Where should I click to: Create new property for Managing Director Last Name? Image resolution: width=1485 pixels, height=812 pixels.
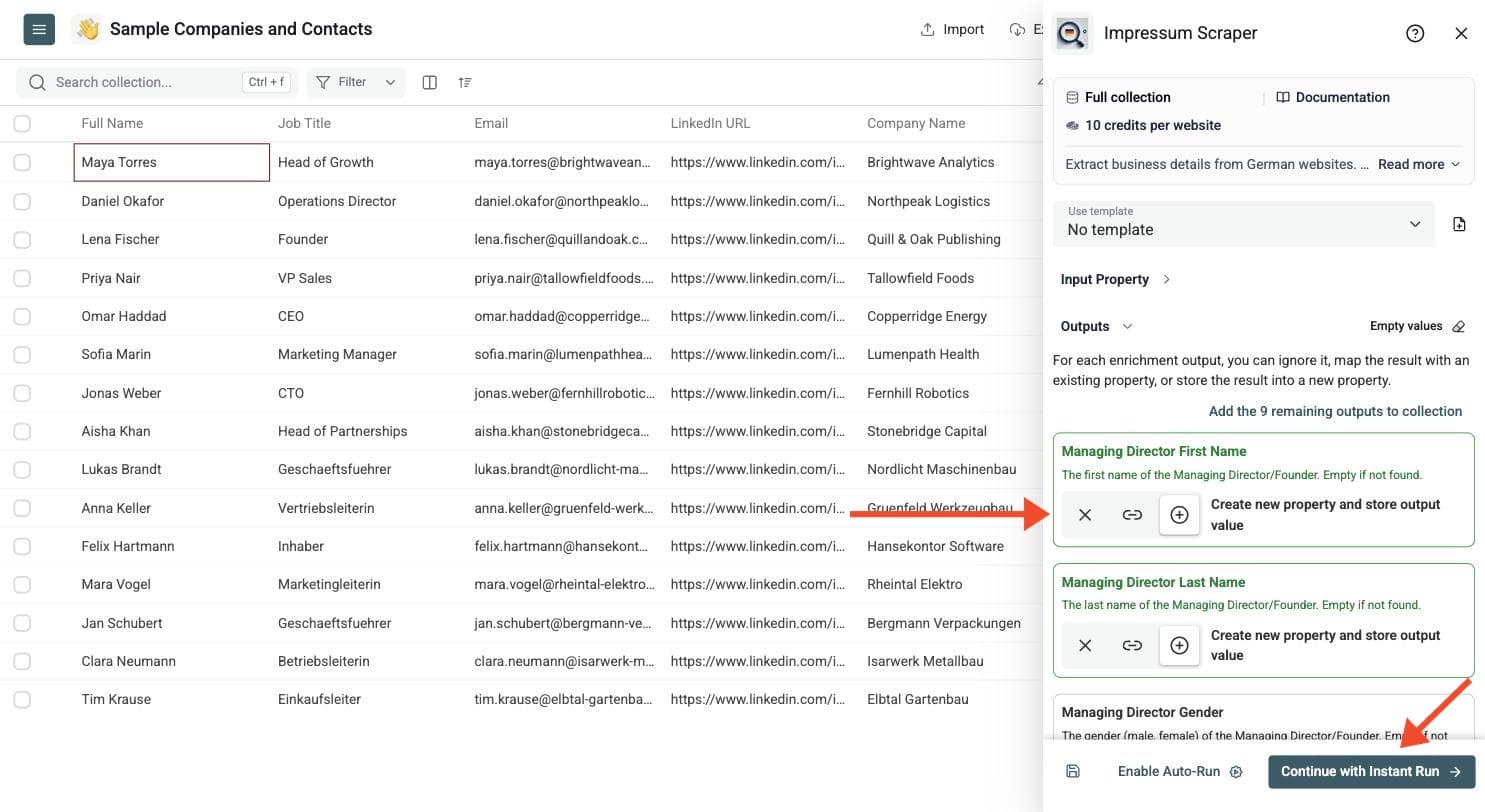[1179, 646]
